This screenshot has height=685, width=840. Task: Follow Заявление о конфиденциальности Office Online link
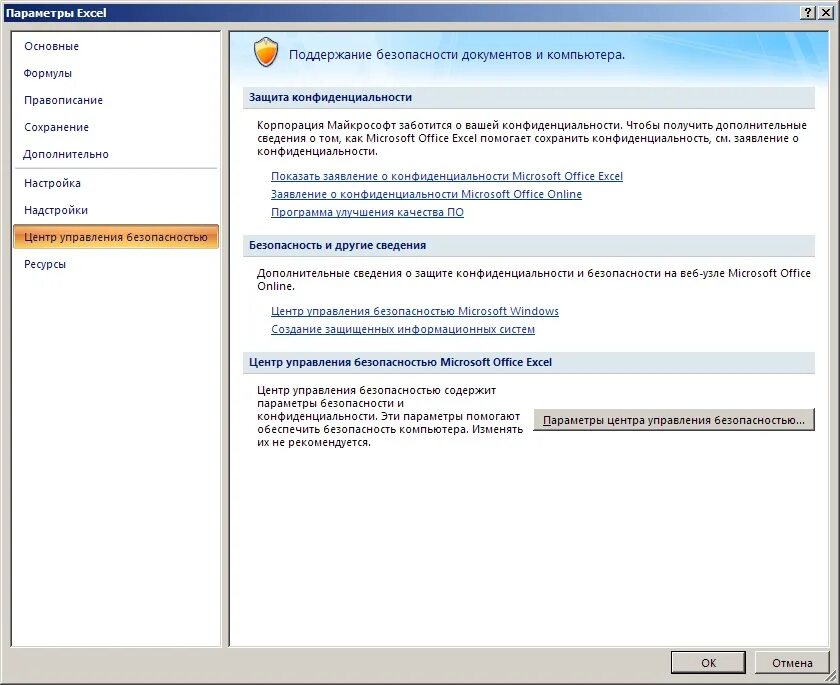[x=426, y=194]
